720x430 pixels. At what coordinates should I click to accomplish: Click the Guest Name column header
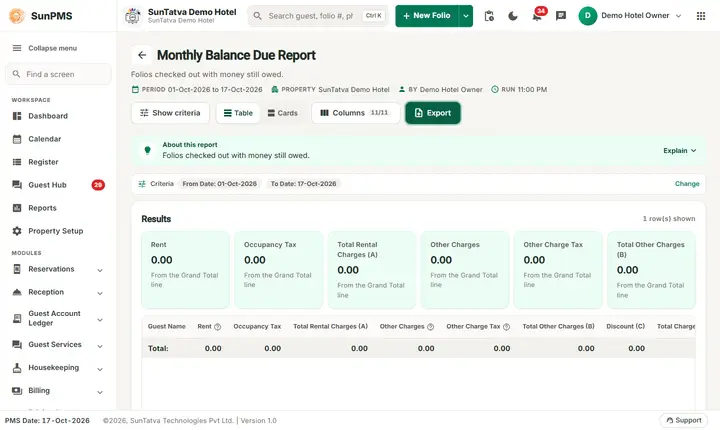(x=167, y=327)
